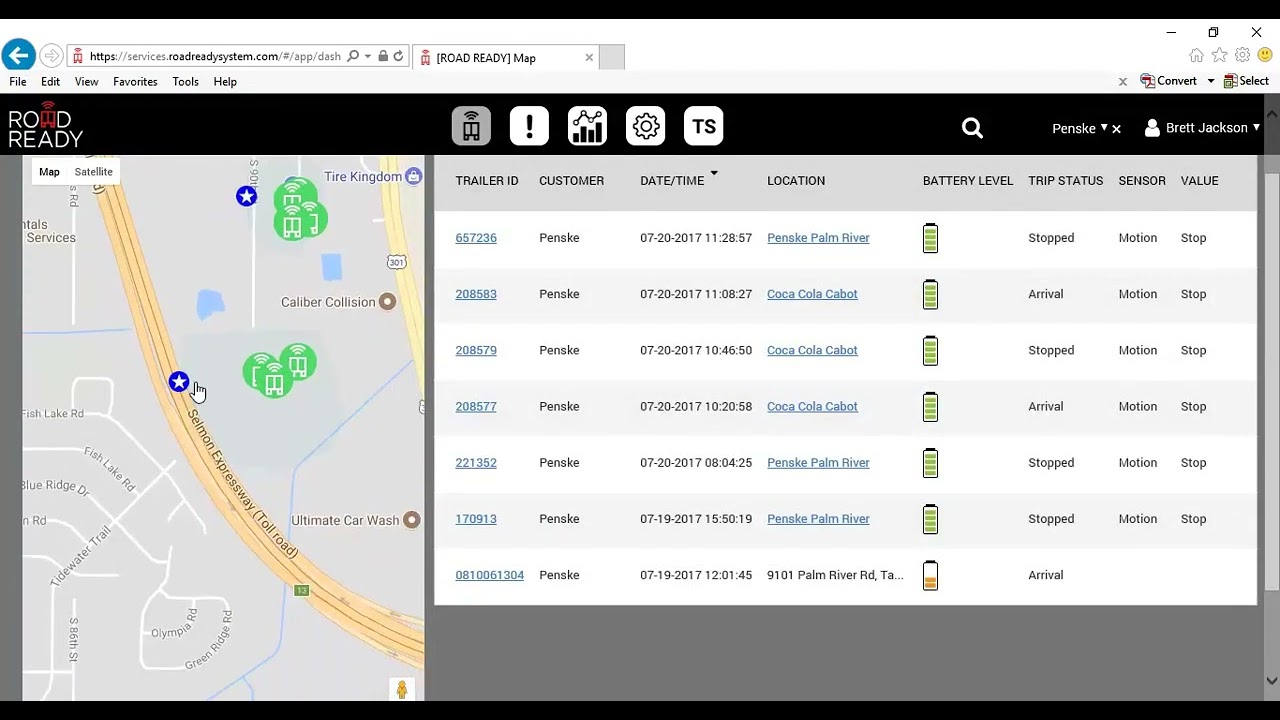1280x720 pixels.
Task: Open browser View menu
Action: tap(86, 82)
